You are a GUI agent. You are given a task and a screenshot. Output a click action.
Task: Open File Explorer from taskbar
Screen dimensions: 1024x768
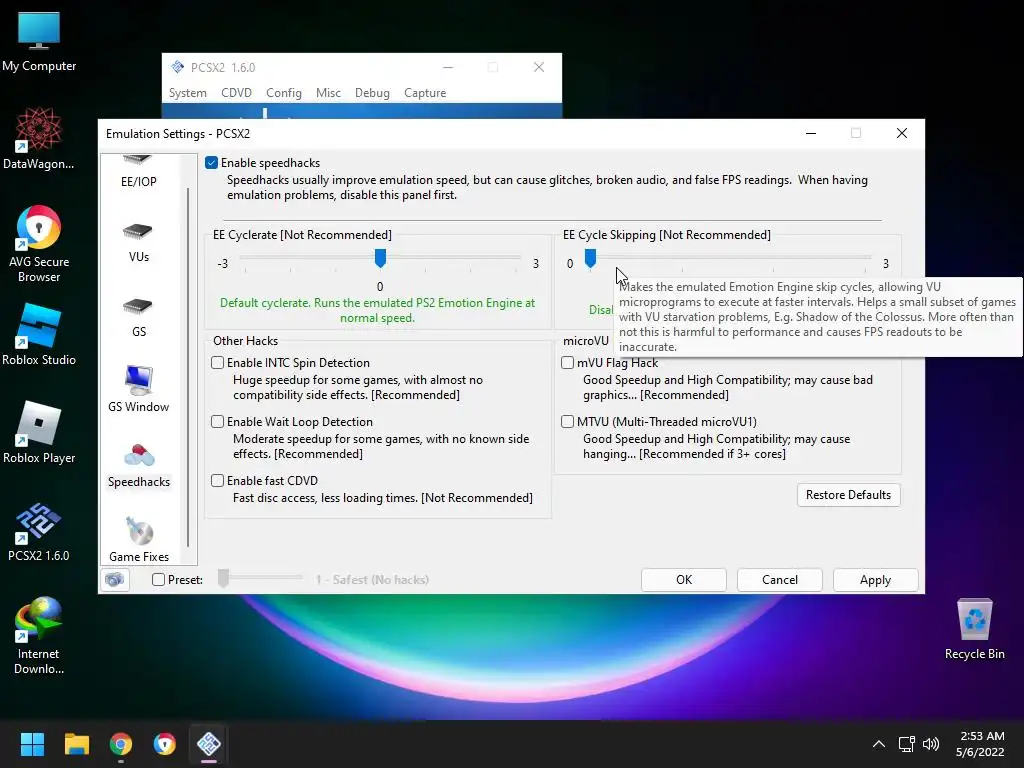pyautogui.click(x=76, y=744)
